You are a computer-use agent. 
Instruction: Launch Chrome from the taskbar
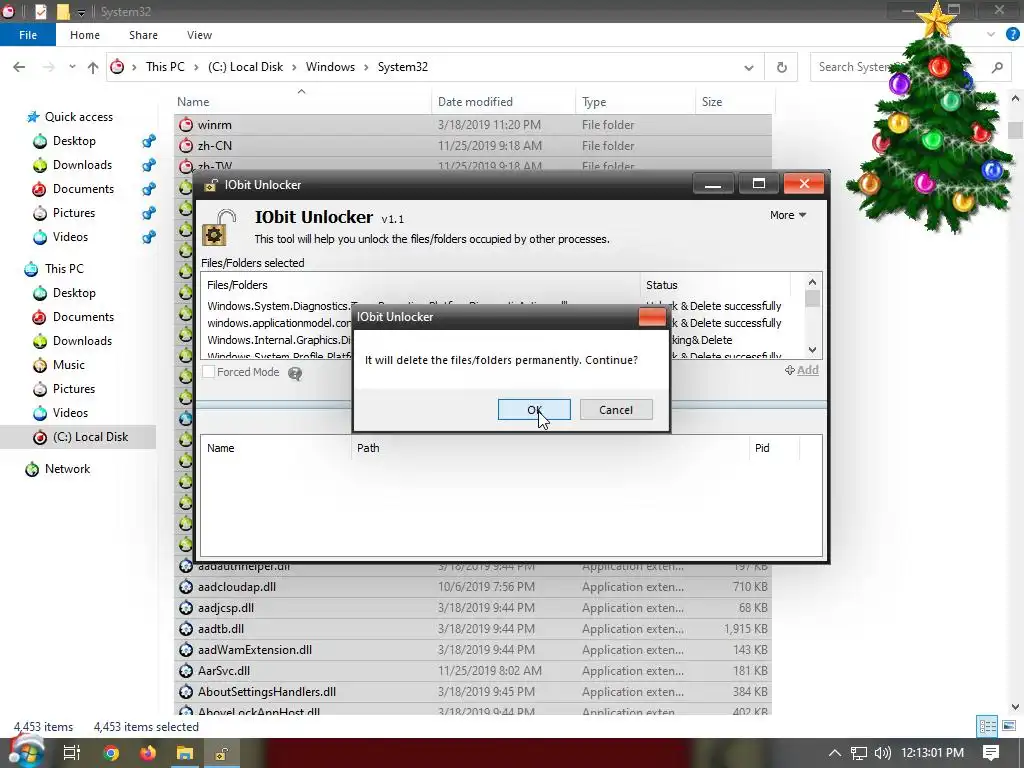(x=111, y=753)
